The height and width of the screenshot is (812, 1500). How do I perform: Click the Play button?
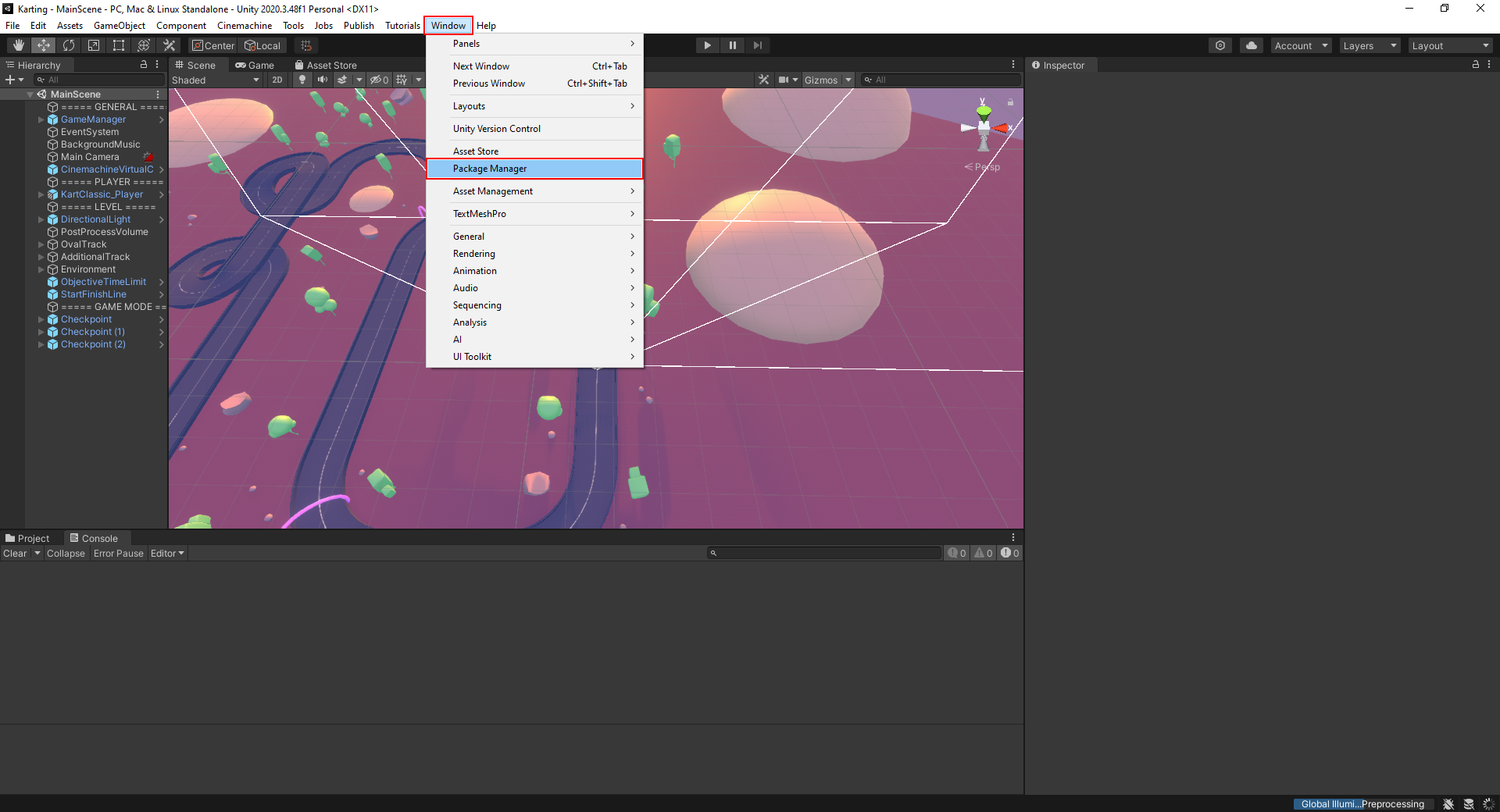point(708,45)
